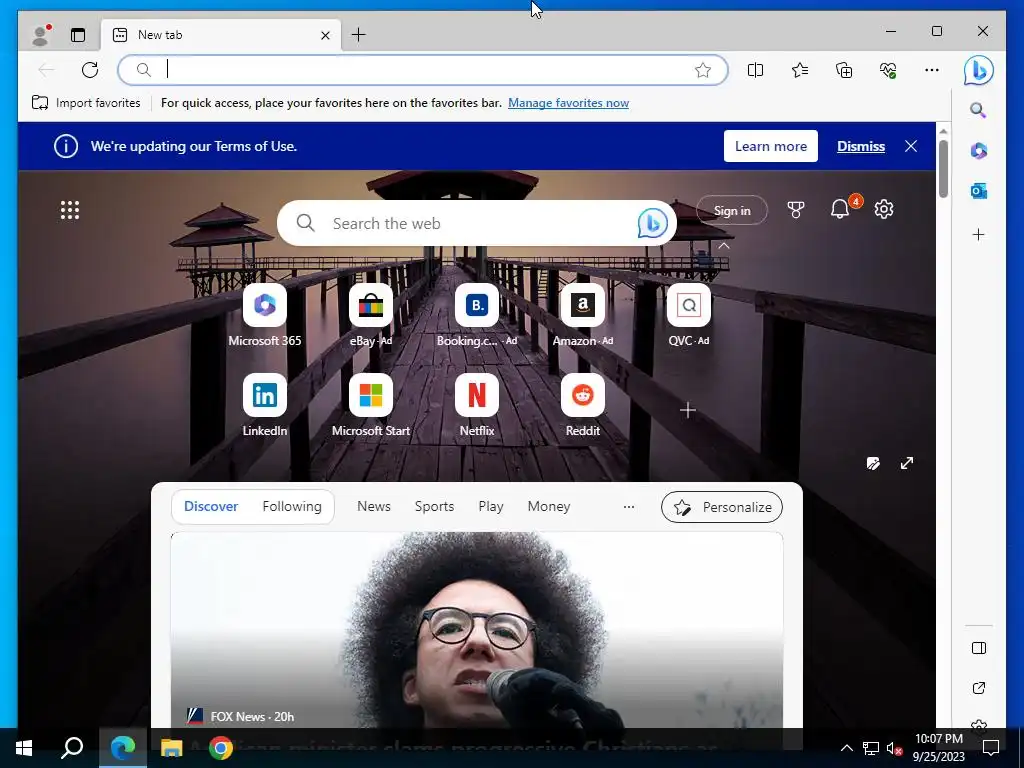This screenshot has height=768, width=1024.
Task: Open Manage favorites now link
Action: [568, 103]
